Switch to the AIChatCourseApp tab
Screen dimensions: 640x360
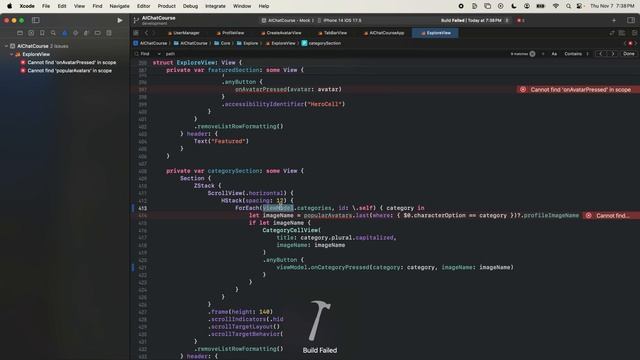click(x=384, y=33)
